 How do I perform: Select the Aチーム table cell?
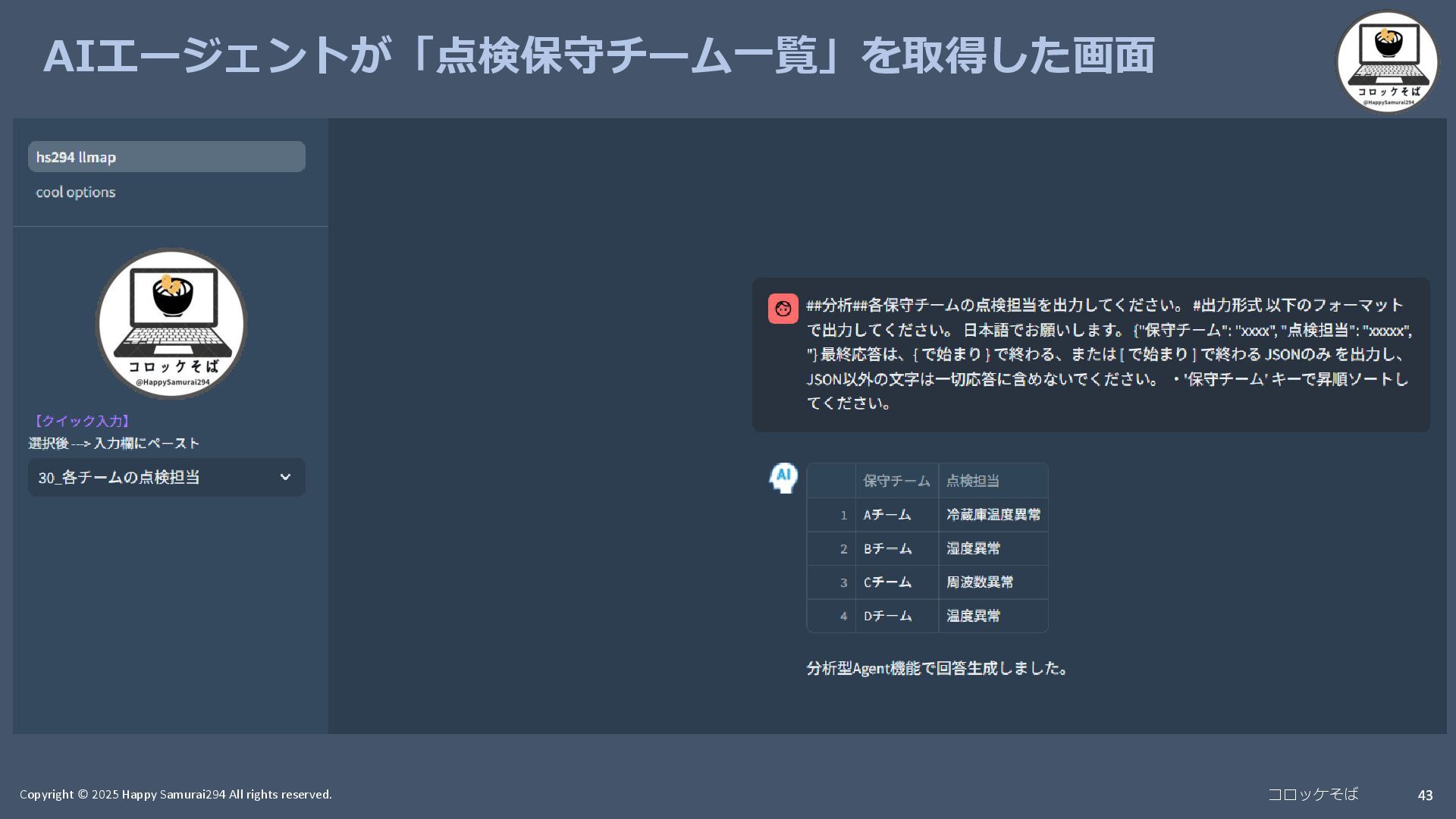click(887, 515)
